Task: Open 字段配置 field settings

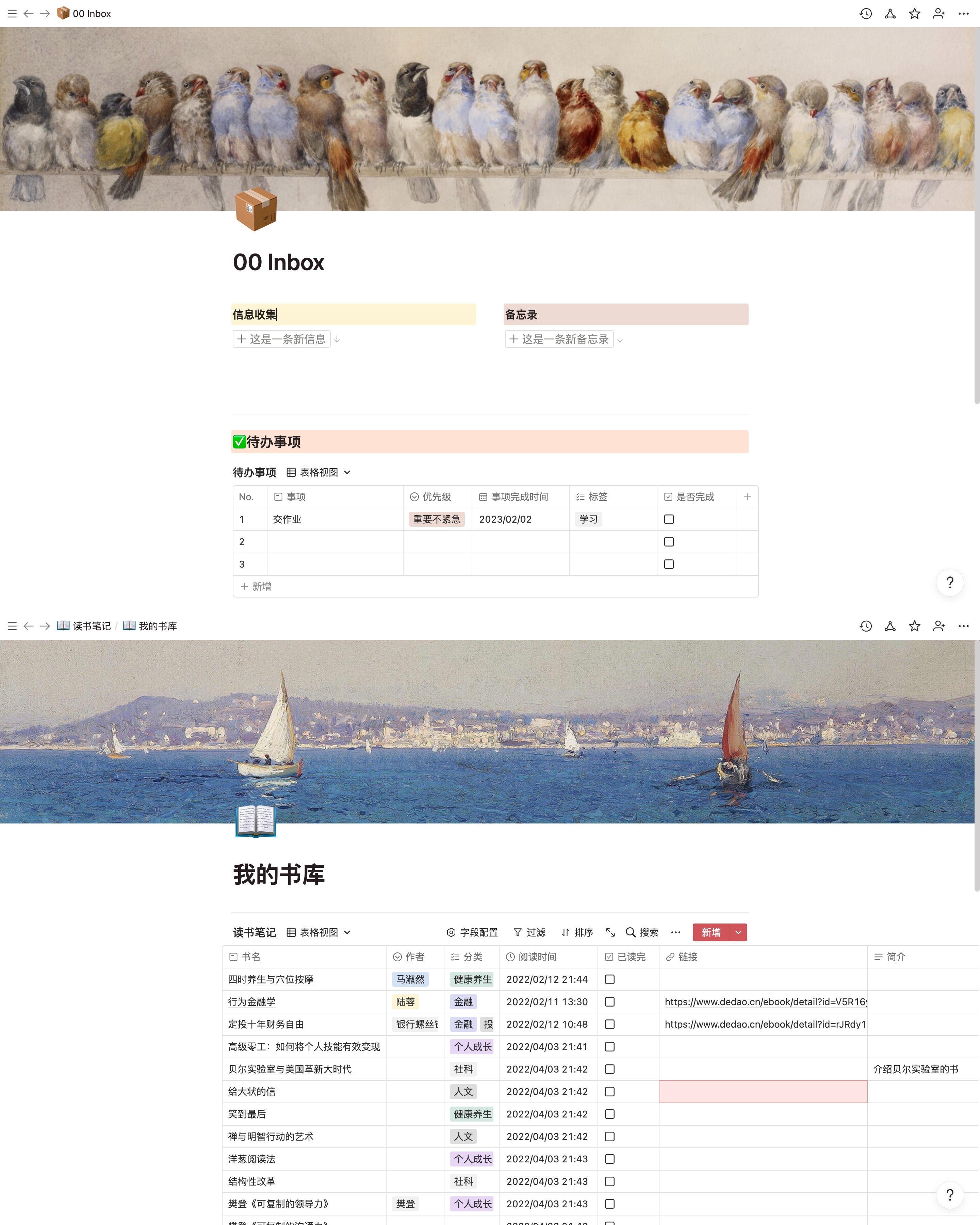Action: tap(472, 932)
